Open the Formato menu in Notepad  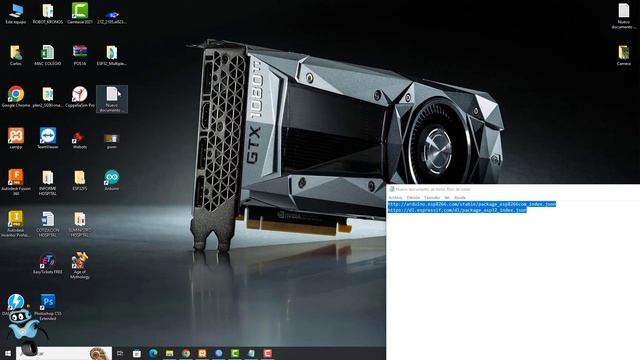click(x=432, y=198)
